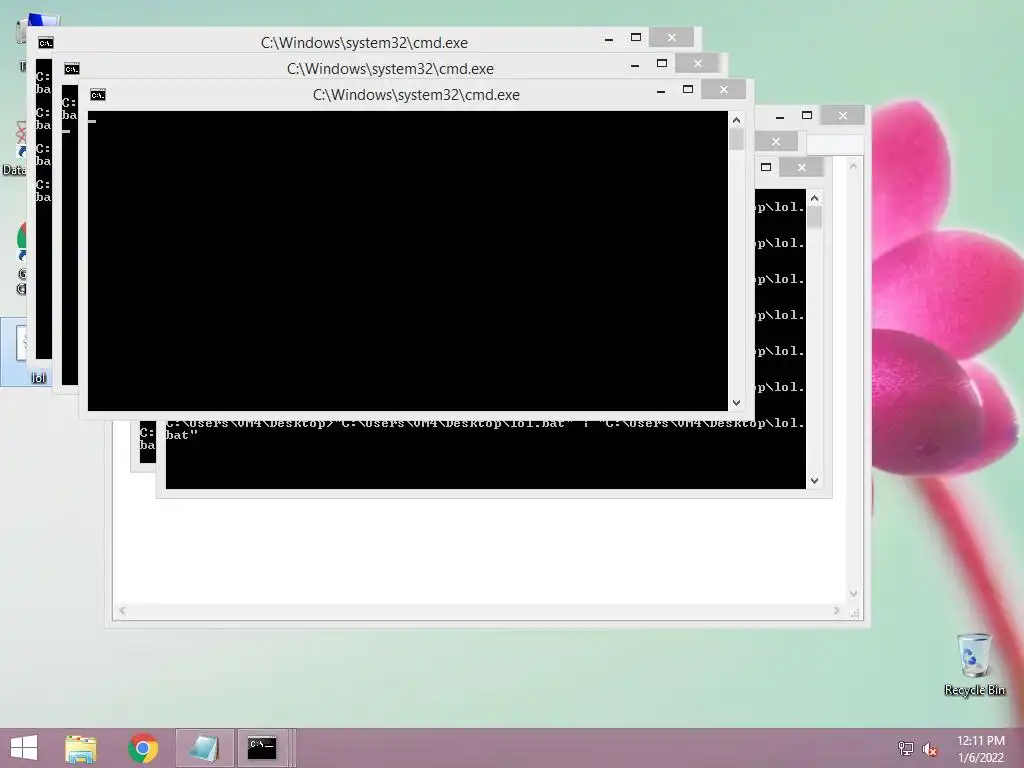Close the Notepad window behind the consoles
Image resolution: width=1024 pixels, height=768 pixels.
coord(842,116)
